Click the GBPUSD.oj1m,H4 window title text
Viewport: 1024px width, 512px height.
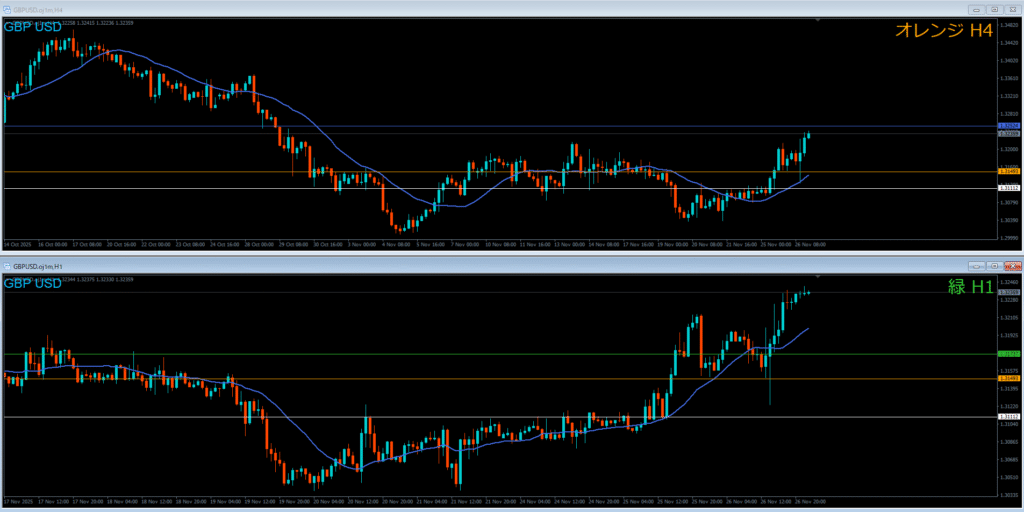point(37,10)
